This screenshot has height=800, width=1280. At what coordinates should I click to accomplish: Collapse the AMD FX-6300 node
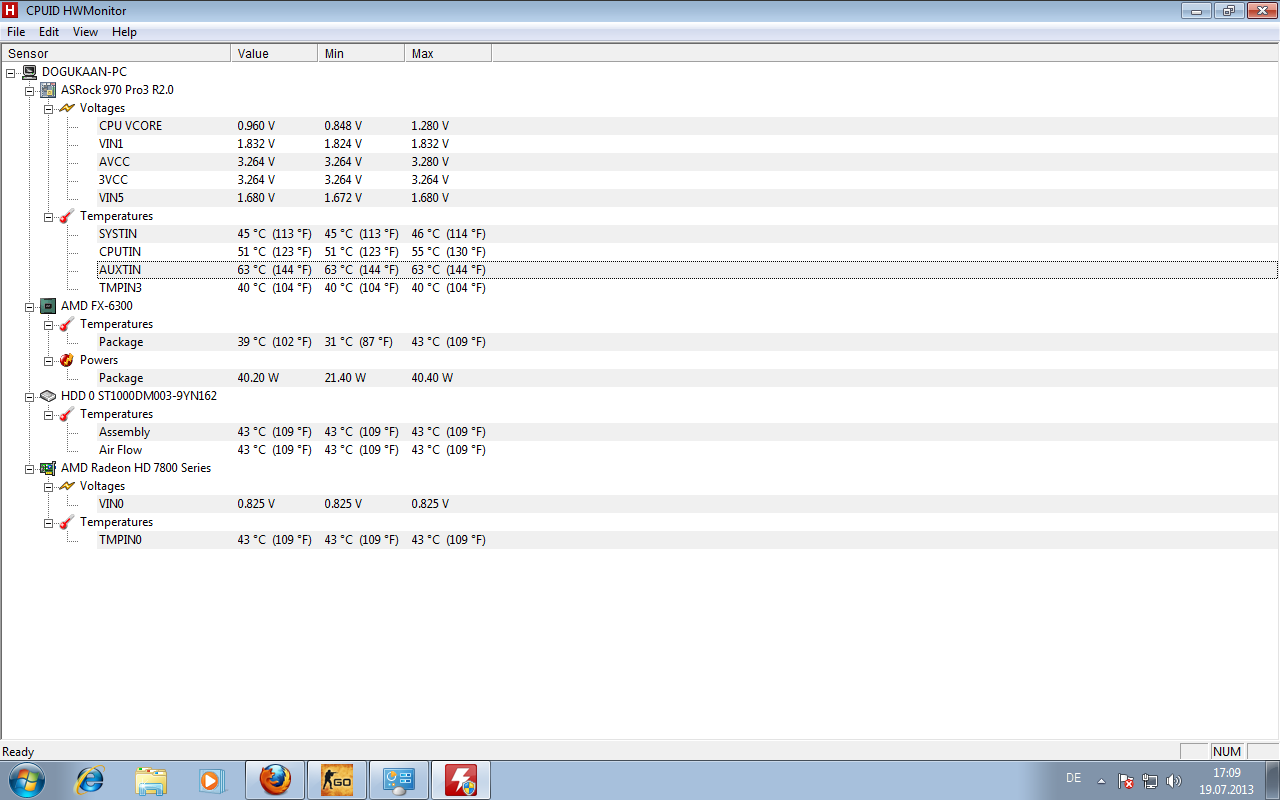point(30,306)
